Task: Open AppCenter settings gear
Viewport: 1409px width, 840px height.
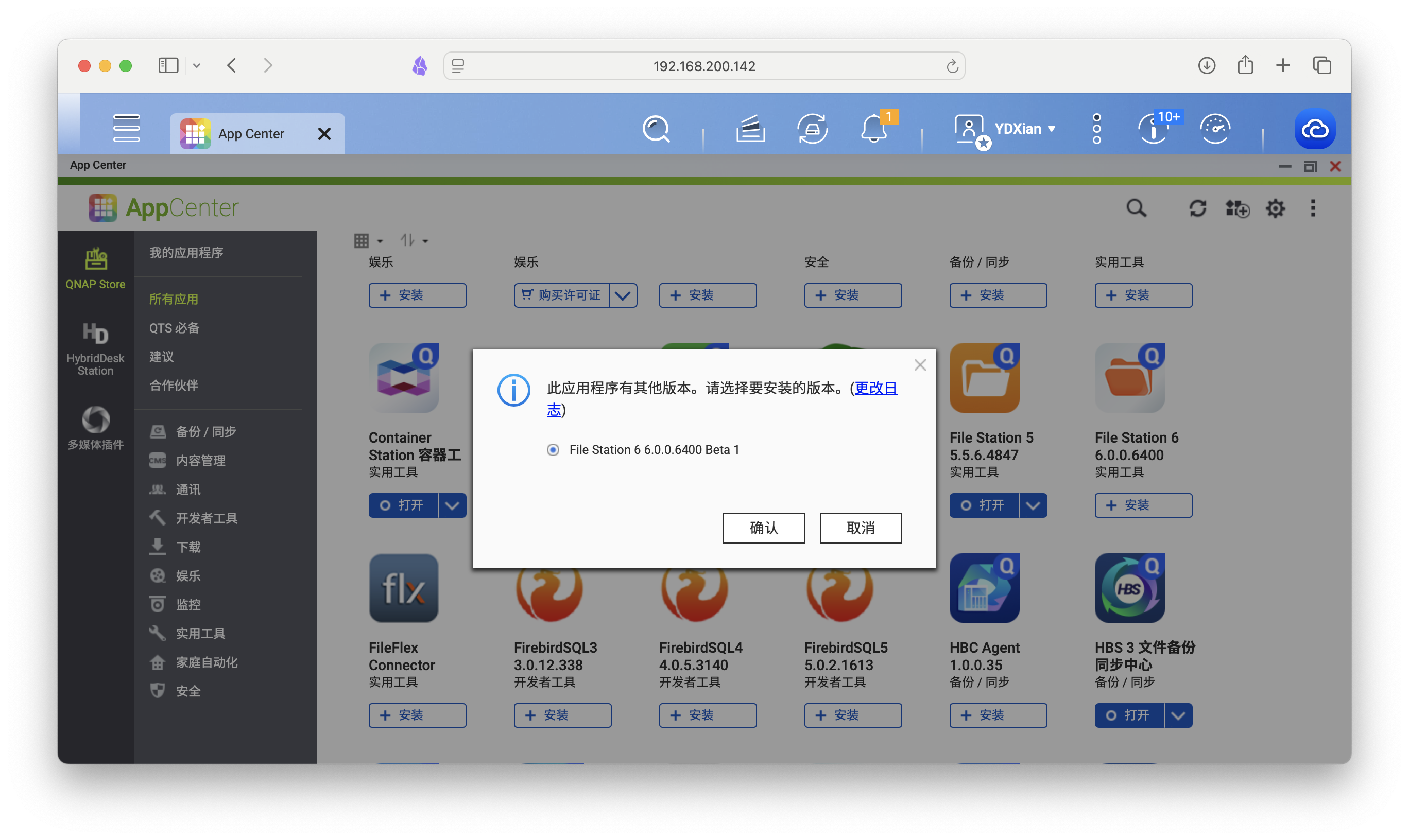Action: click(x=1275, y=208)
